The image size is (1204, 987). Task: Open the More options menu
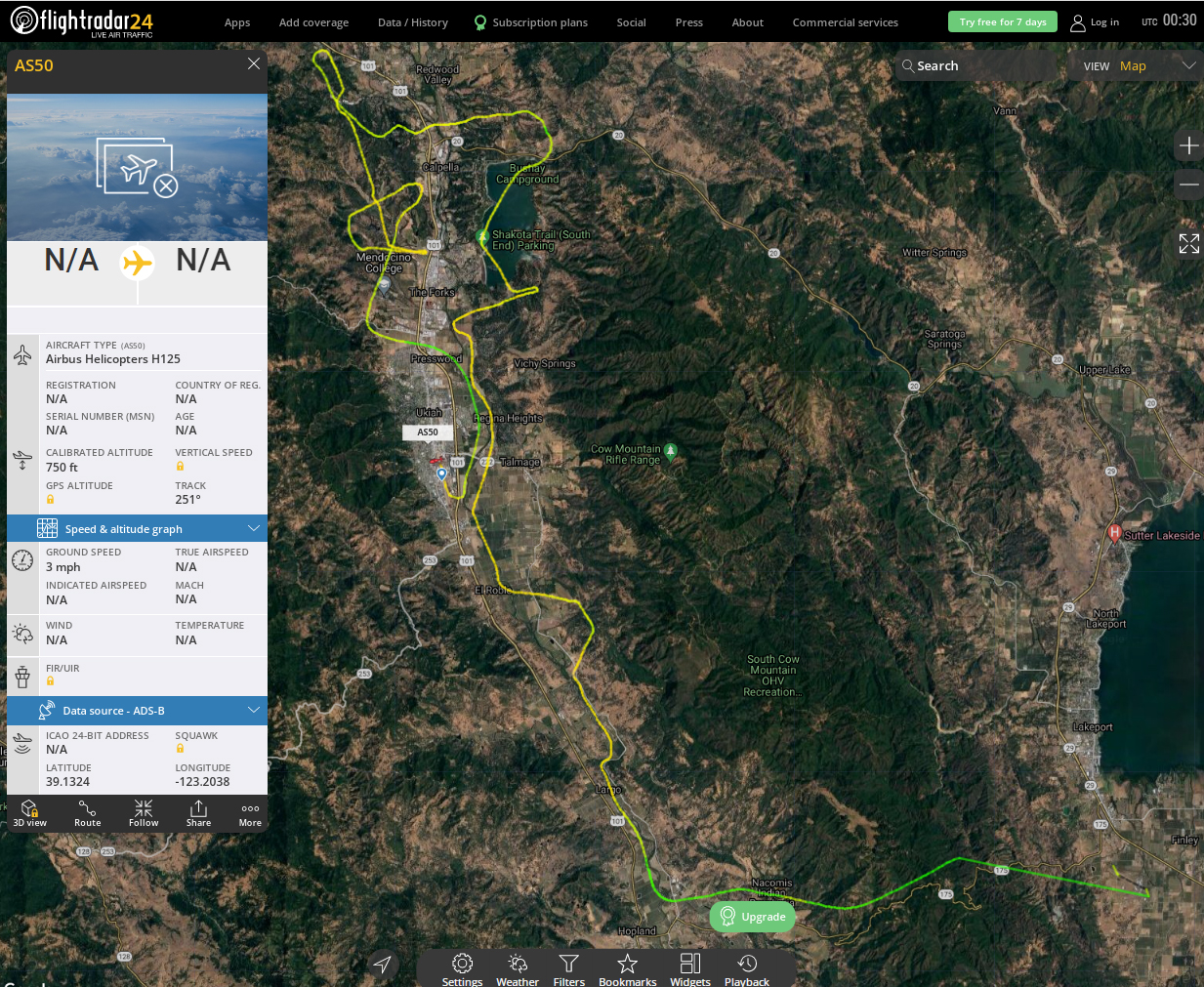(x=250, y=812)
